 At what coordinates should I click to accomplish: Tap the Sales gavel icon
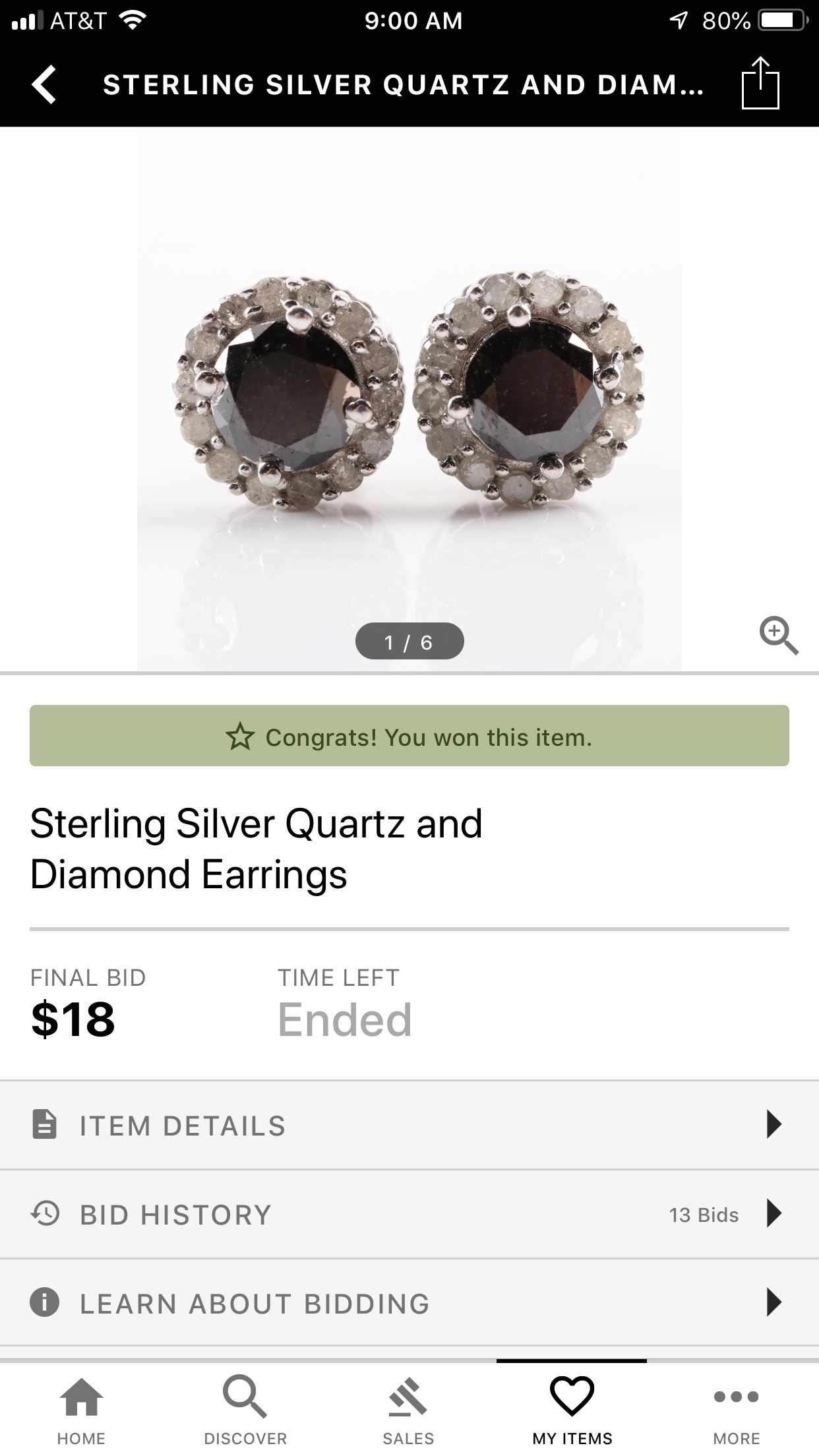[x=408, y=1397]
